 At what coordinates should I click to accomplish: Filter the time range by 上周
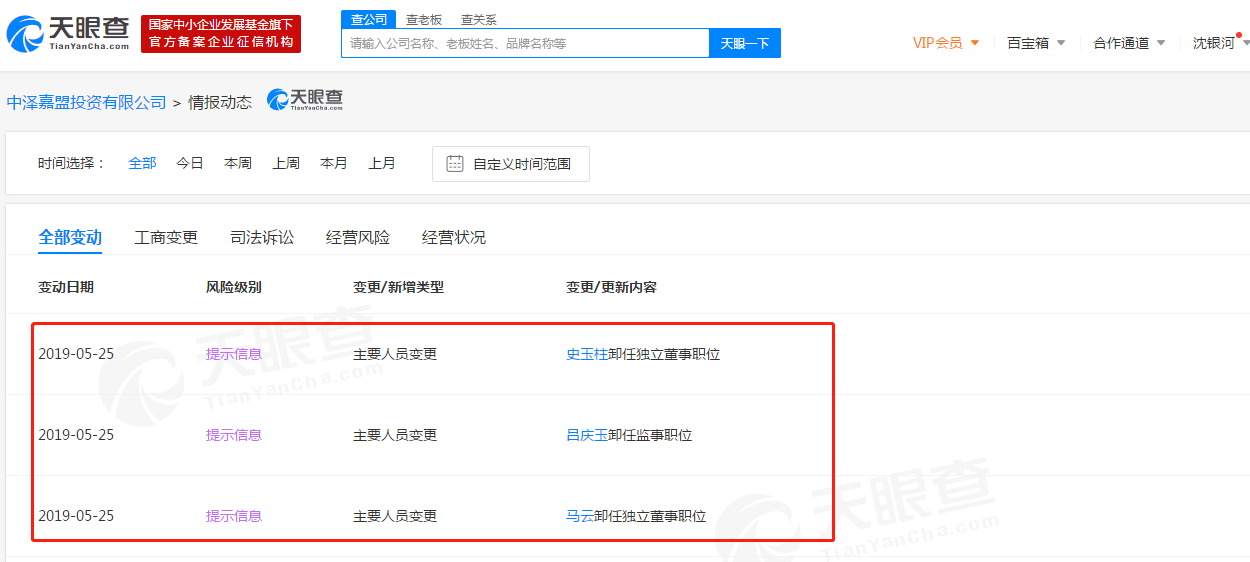tap(286, 163)
